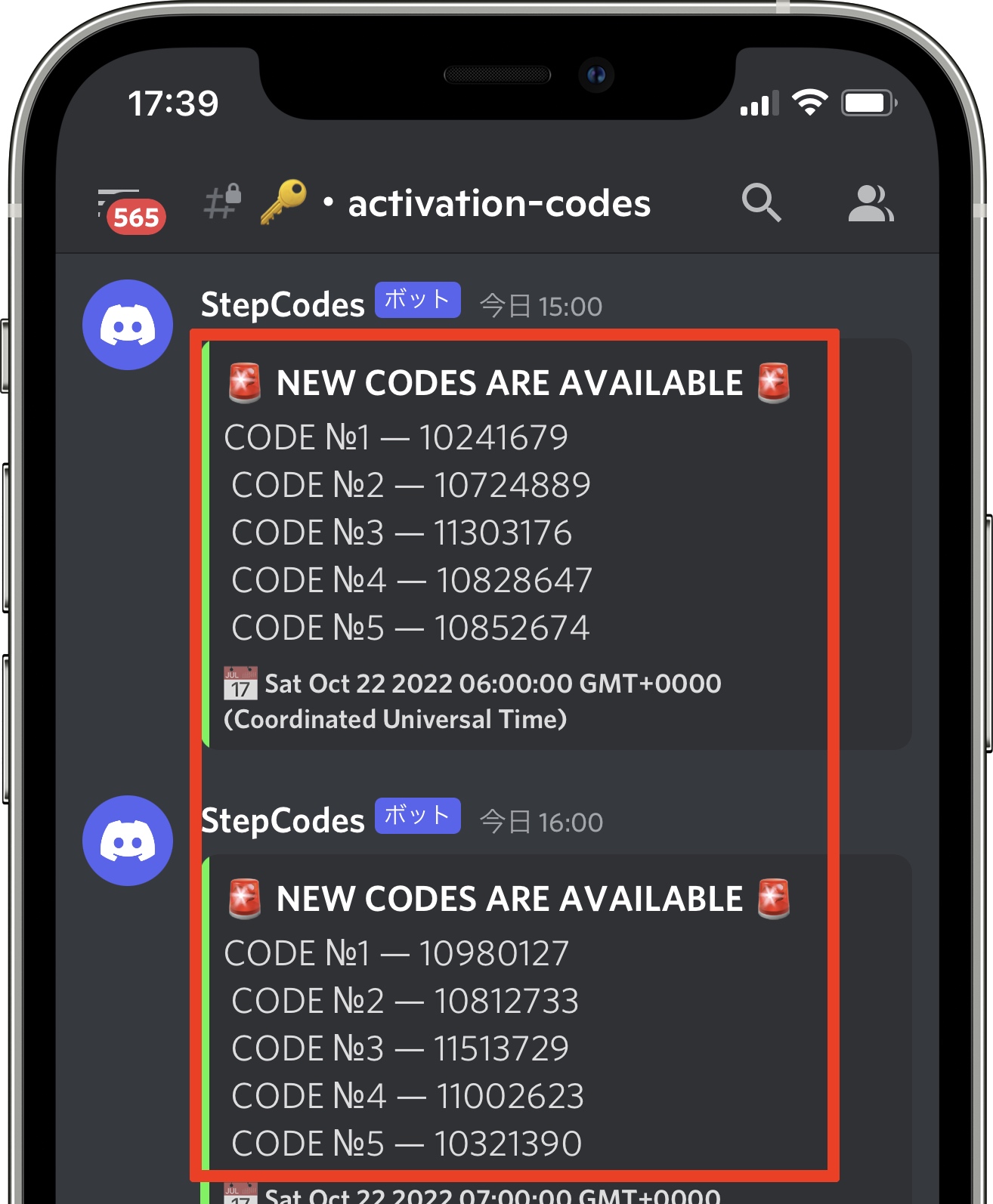The width and height of the screenshot is (993, 1204).
Task: Tap calendar emoji beside Sat Oct 22 06:00
Action: (240, 684)
